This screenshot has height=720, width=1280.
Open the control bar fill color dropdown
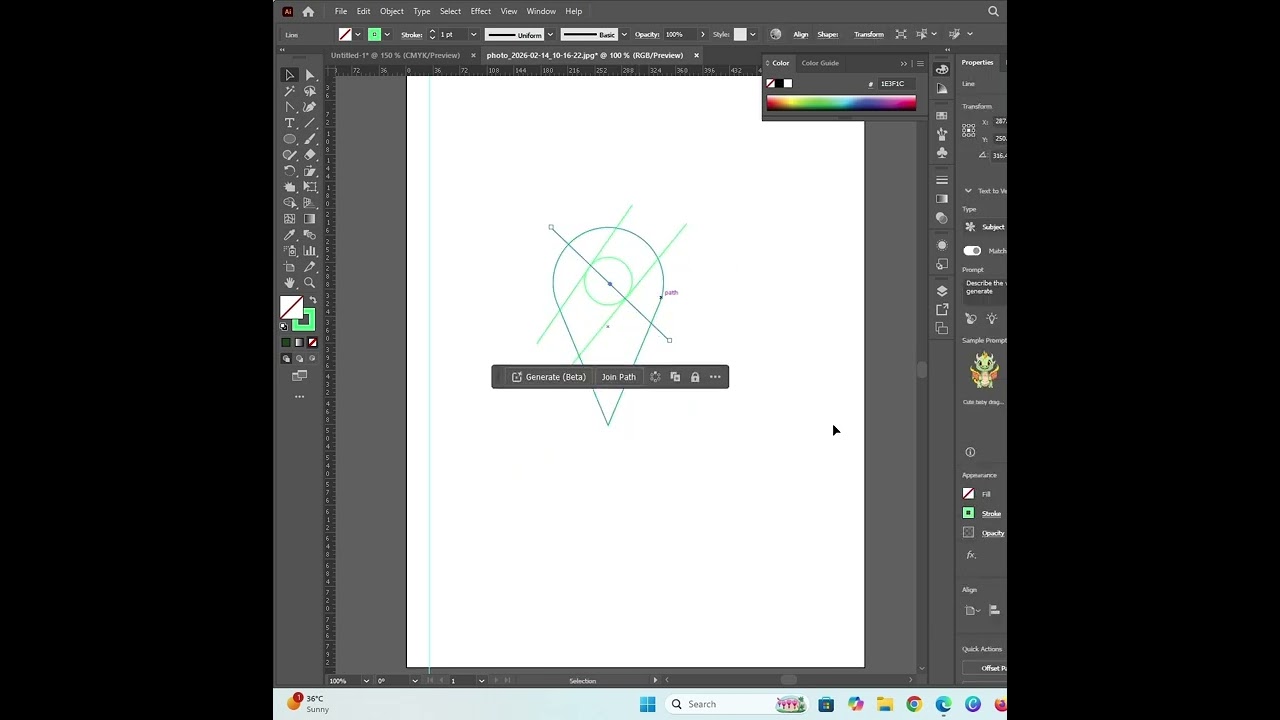click(x=358, y=34)
